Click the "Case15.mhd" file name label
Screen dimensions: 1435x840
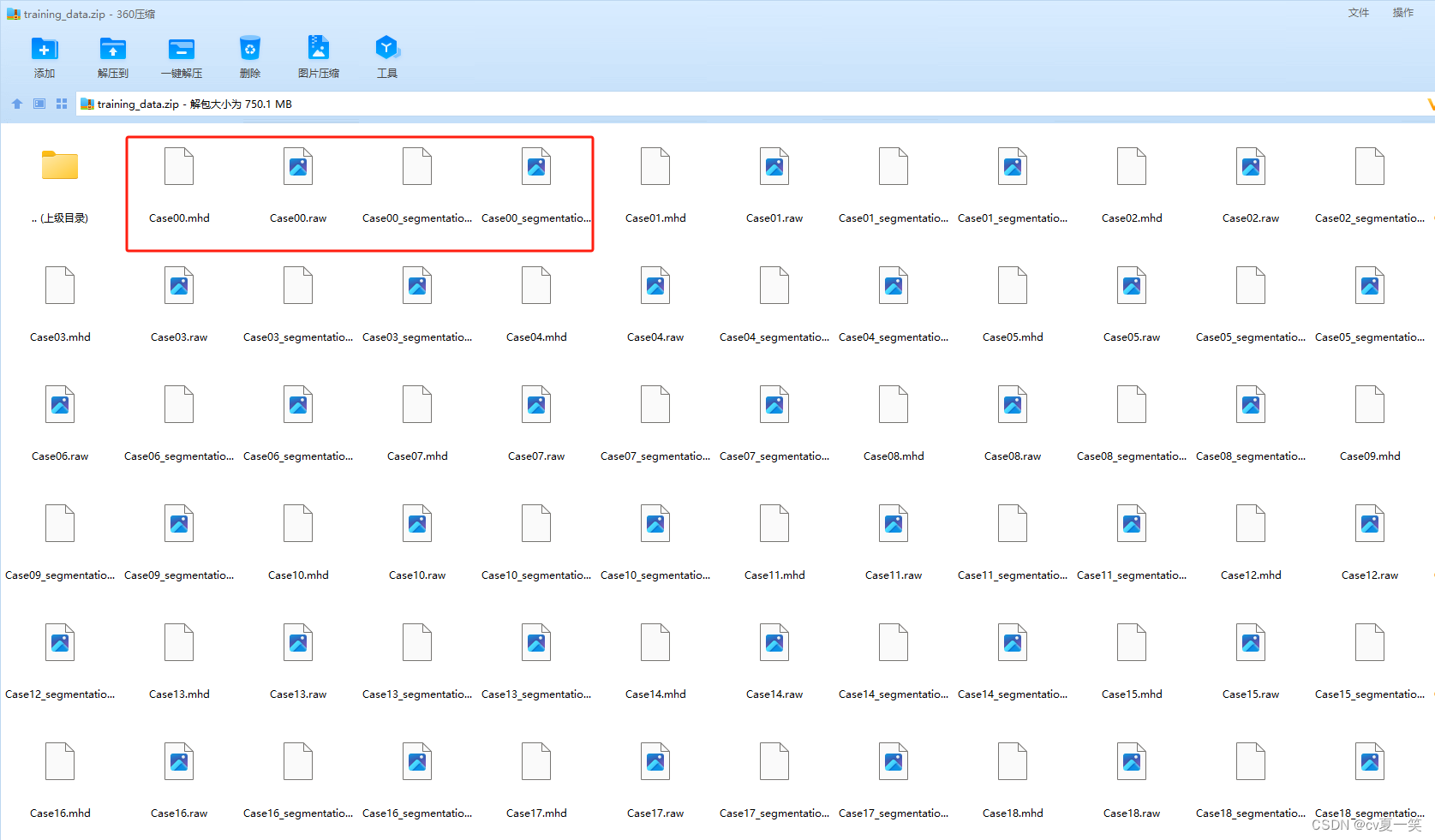pos(1132,694)
